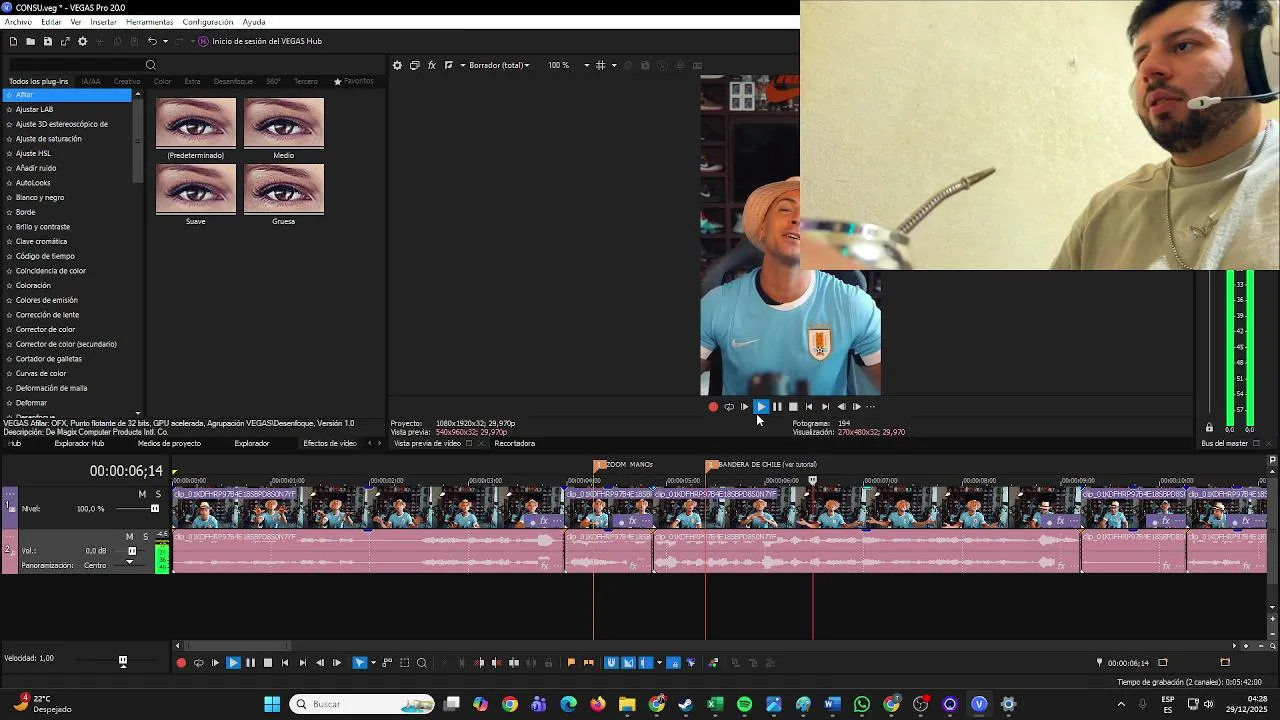
Task: Stop playback in the preview transport
Action: tap(793, 407)
